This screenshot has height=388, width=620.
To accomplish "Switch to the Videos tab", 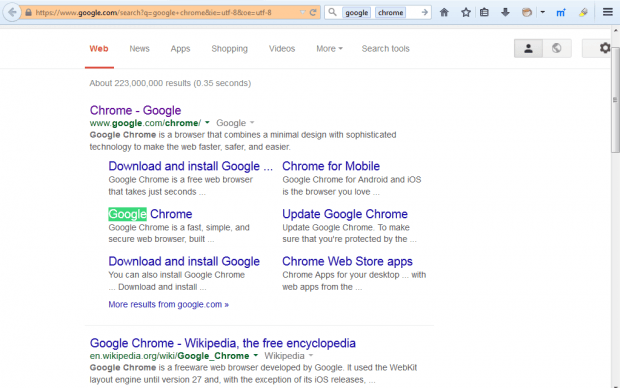I will pos(282,49).
